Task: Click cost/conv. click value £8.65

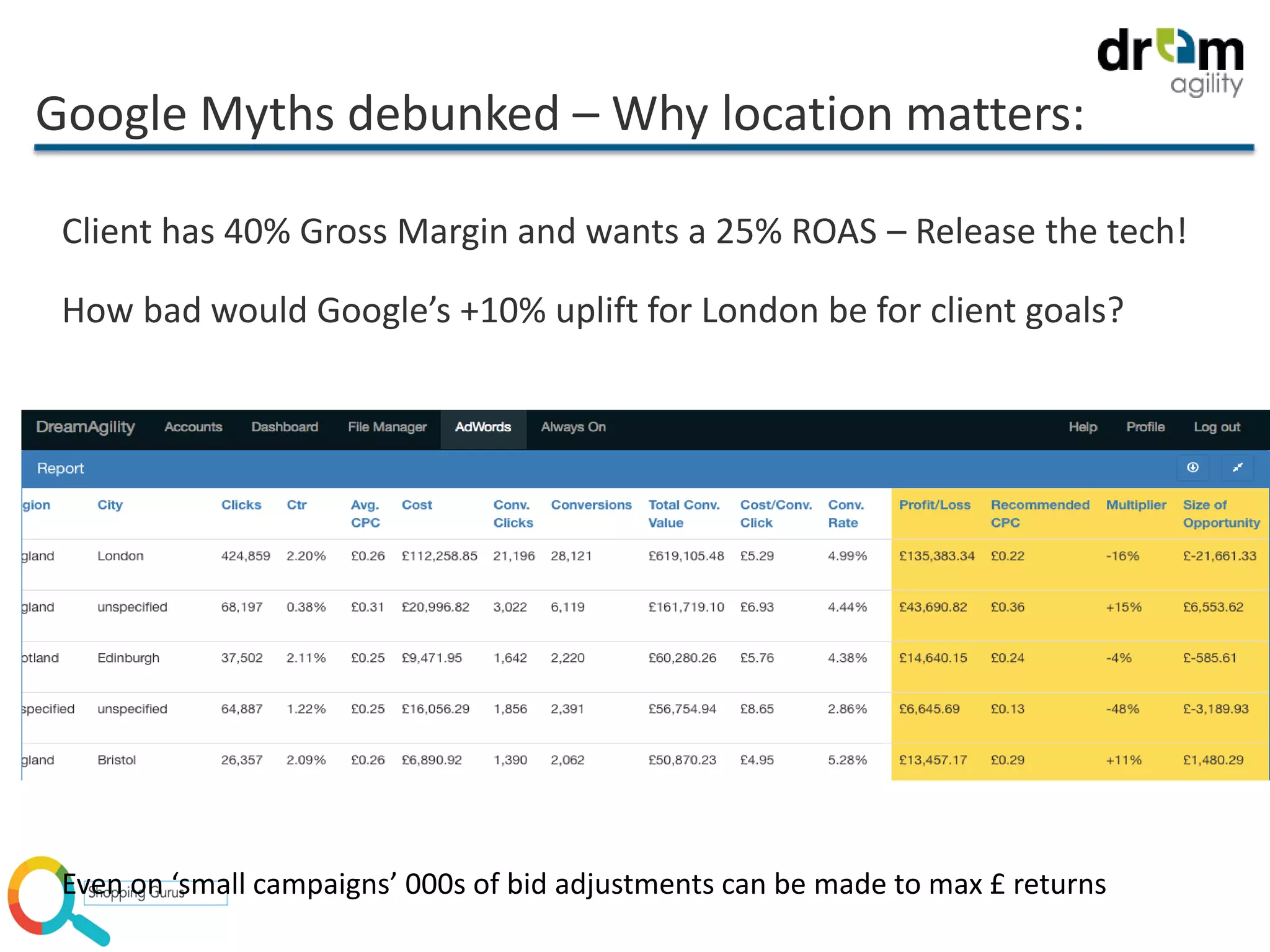Action: point(757,709)
